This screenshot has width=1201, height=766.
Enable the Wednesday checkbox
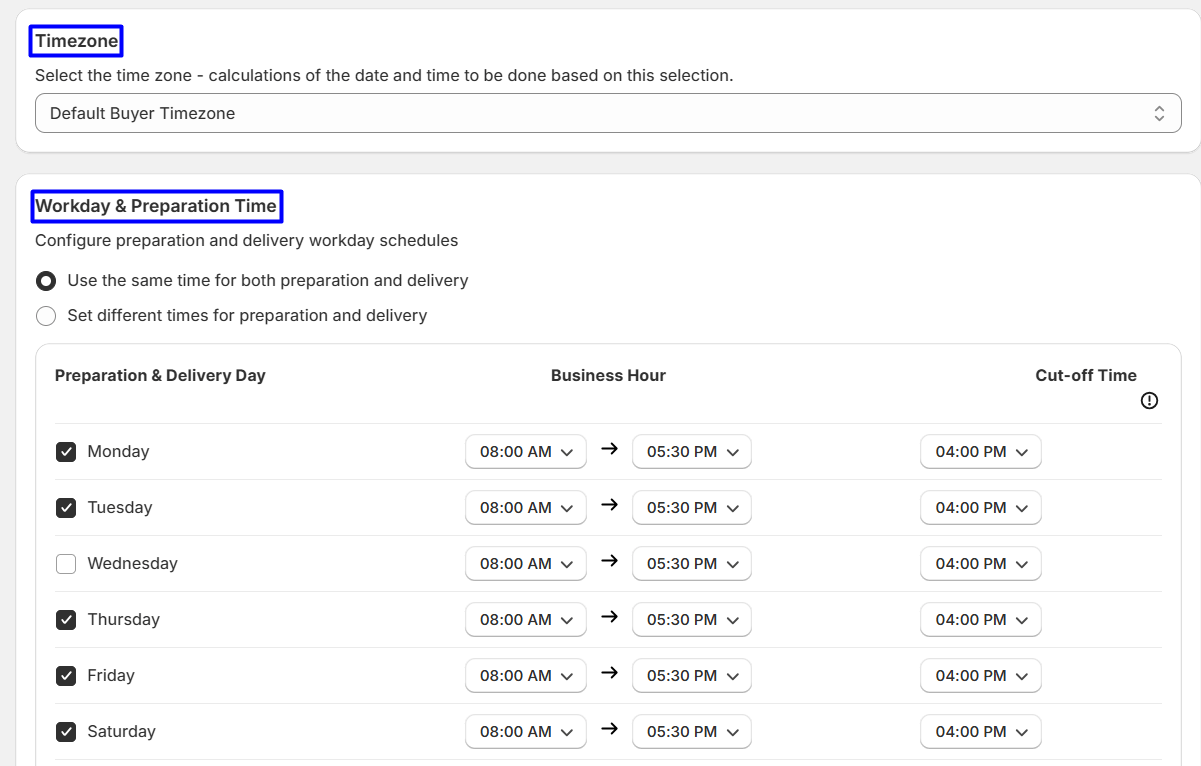click(66, 564)
